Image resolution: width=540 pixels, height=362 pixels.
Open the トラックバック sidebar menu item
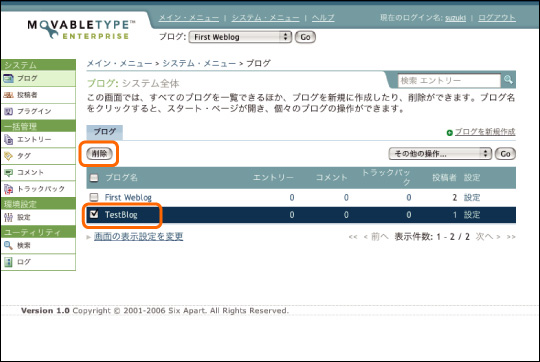(x=39, y=189)
